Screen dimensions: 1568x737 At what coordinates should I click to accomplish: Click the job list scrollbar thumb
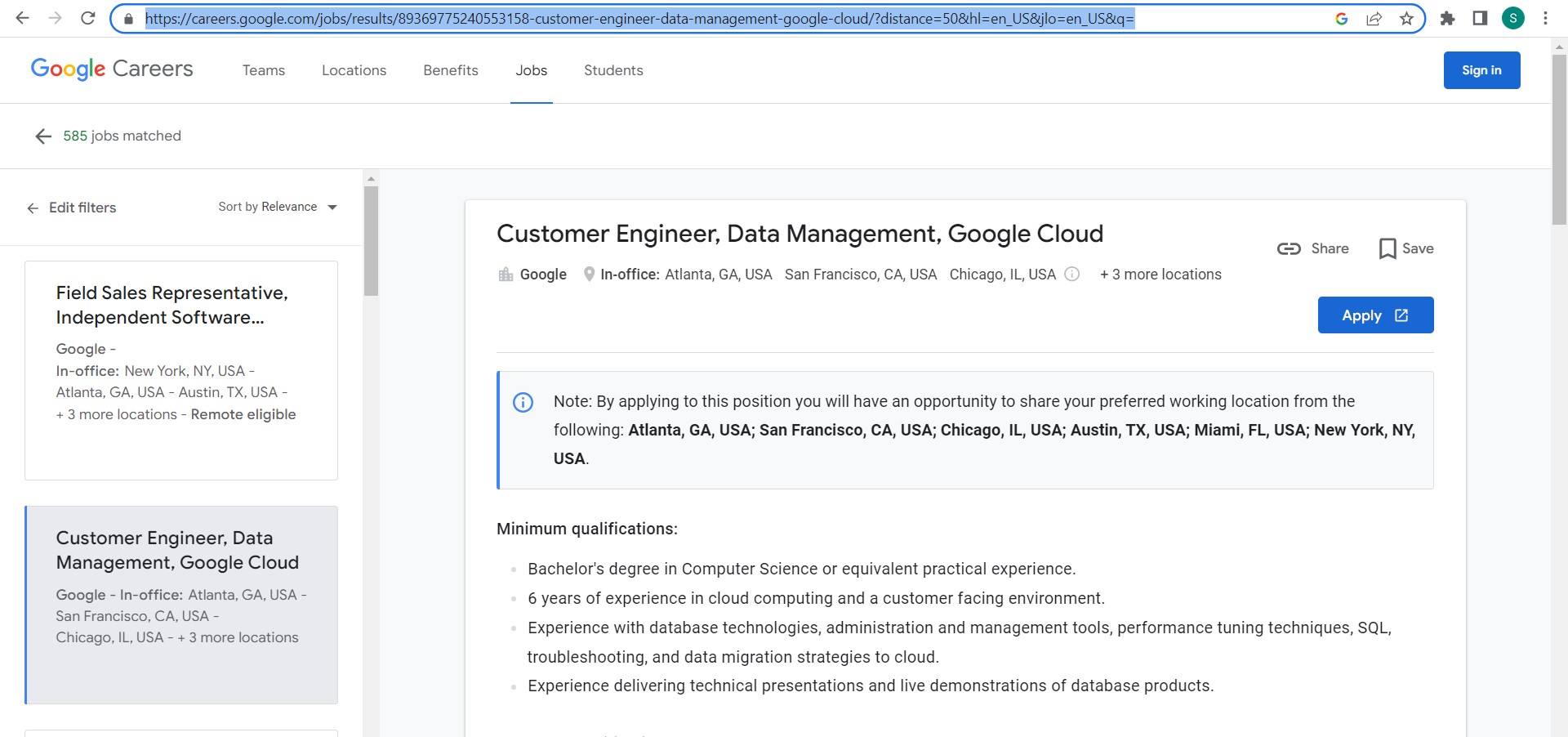pyautogui.click(x=371, y=241)
